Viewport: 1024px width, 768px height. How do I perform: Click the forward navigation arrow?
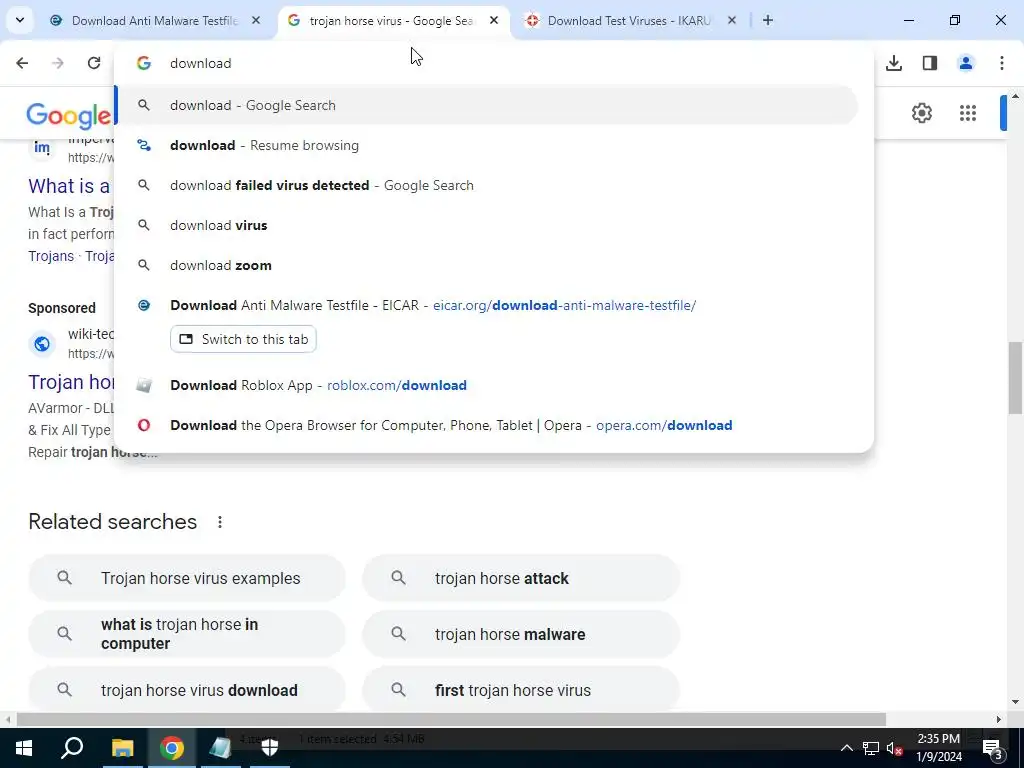(x=58, y=63)
